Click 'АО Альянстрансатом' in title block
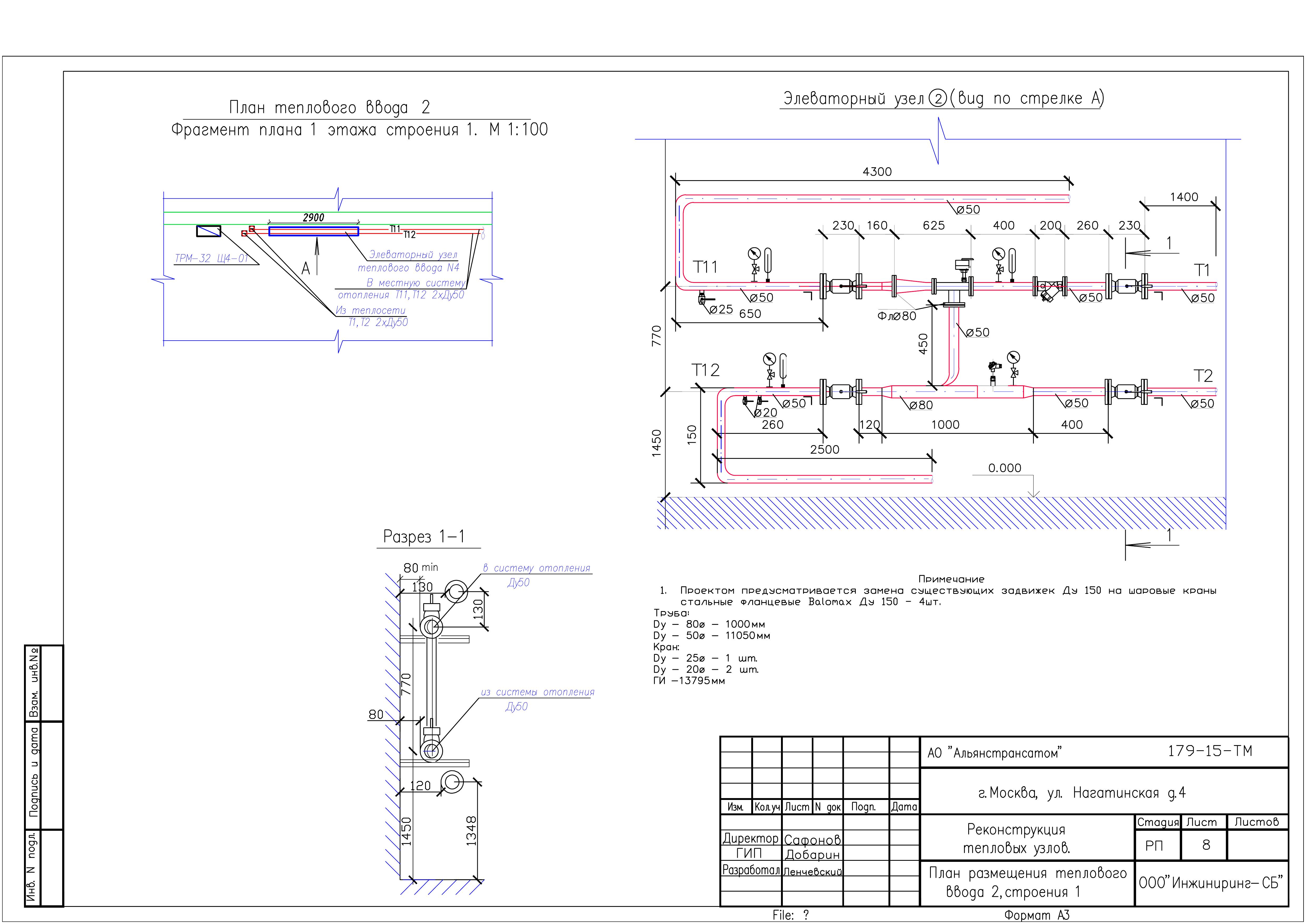The height and width of the screenshot is (924, 1307). tap(995, 753)
